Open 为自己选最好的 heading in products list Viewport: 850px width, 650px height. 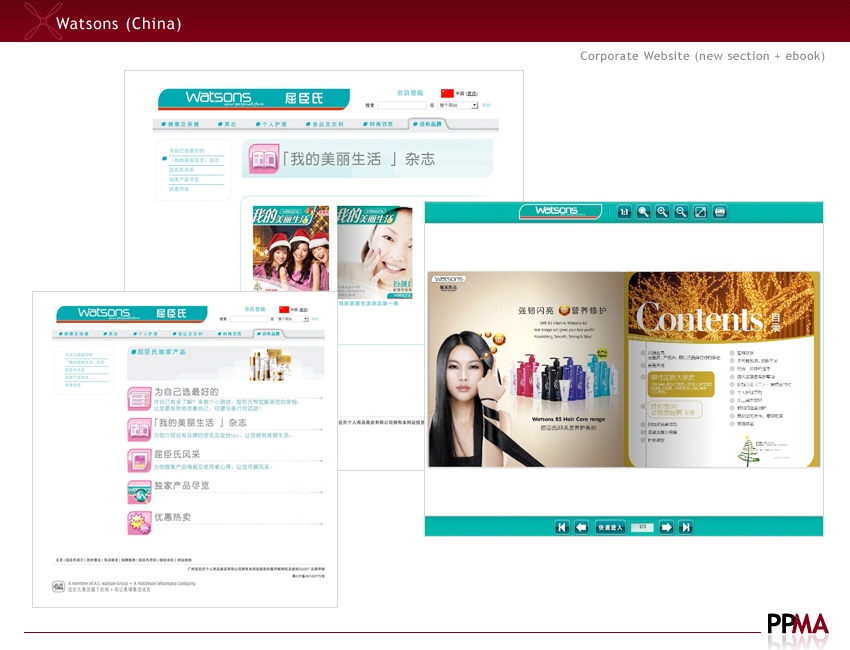[186, 391]
